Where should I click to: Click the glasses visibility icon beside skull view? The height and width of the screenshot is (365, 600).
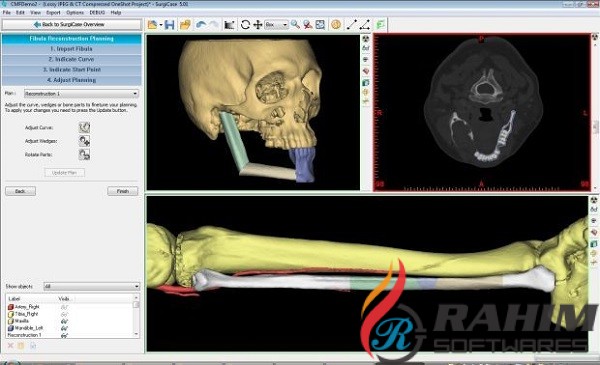(x=366, y=49)
